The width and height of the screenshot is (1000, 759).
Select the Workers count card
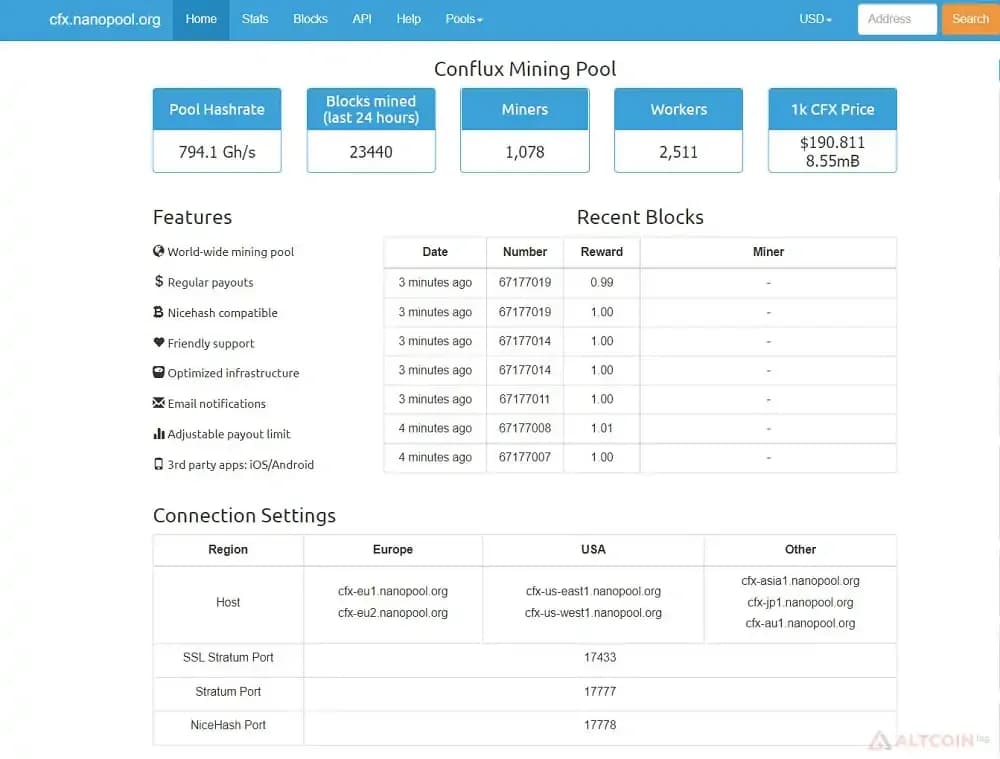coord(679,130)
